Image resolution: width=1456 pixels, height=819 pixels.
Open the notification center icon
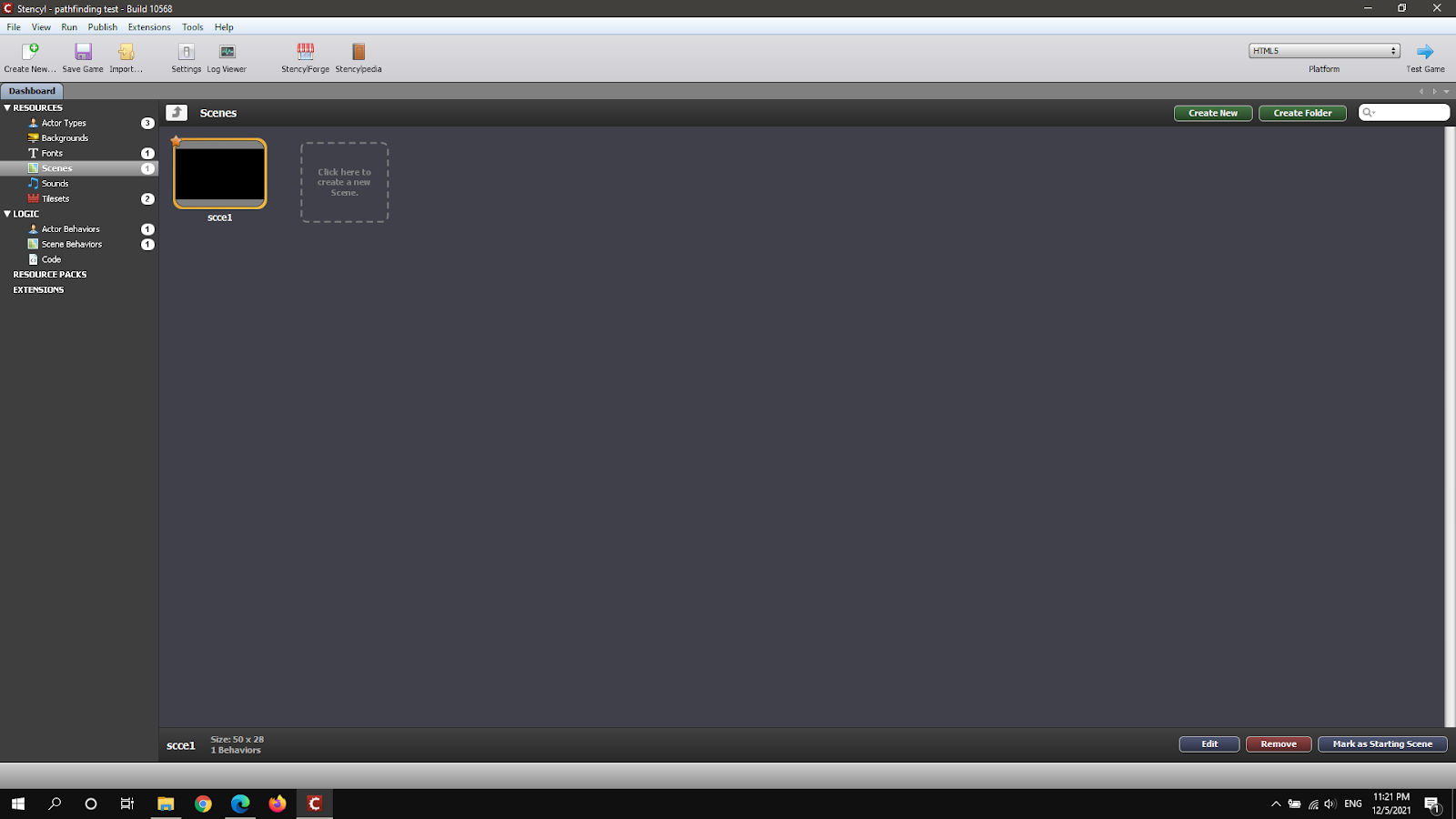pos(1432,804)
